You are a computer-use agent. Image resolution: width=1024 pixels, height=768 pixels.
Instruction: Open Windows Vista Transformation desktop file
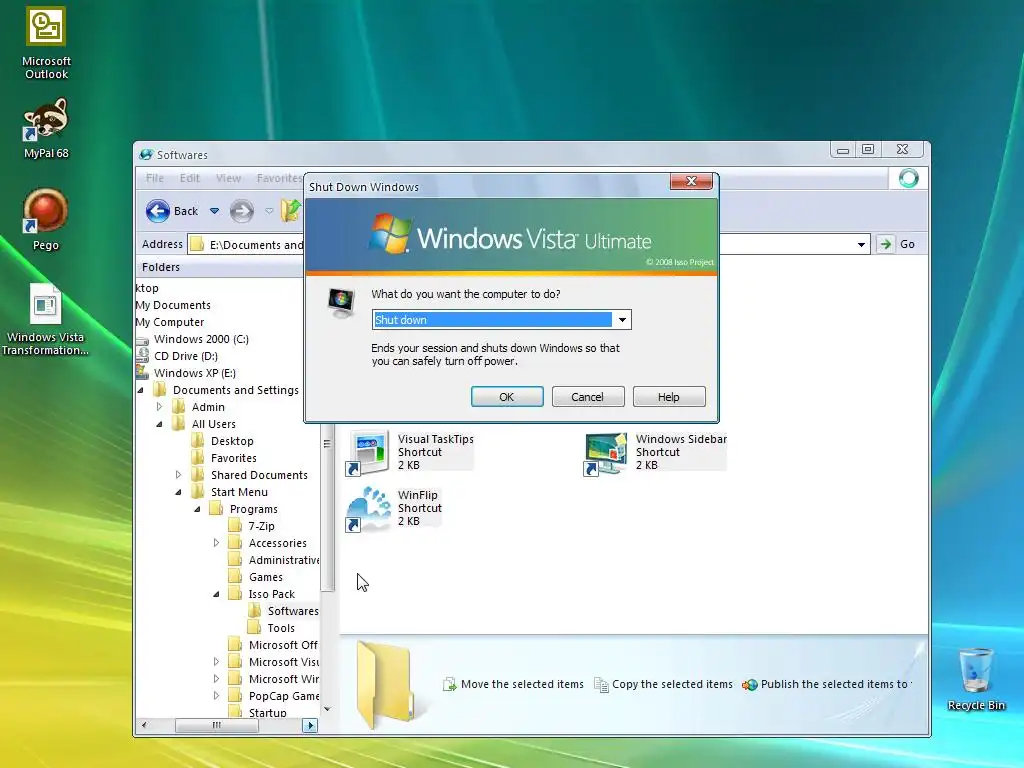tap(45, 319)
